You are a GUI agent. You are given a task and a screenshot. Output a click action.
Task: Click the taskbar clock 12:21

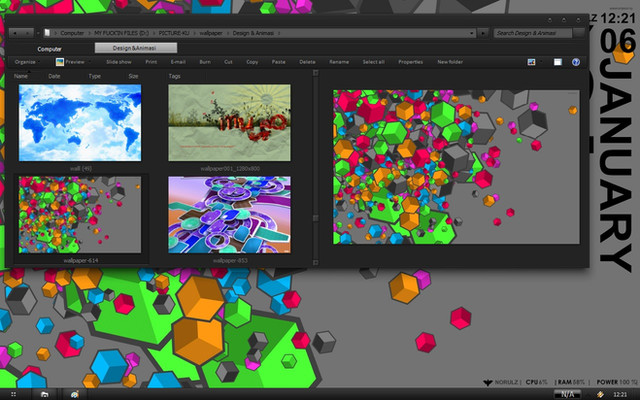(620, 394)
